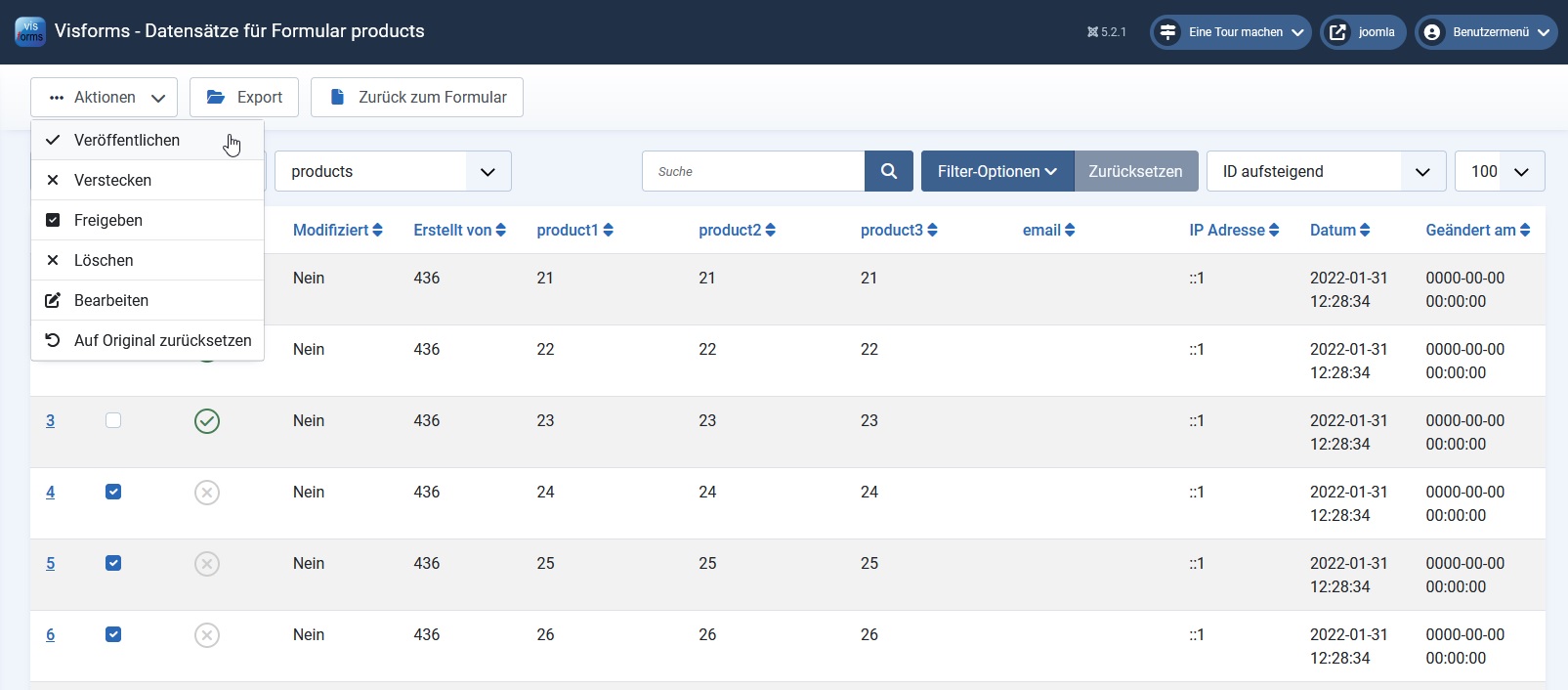Choose Auf Original zurücksetzen menu entry

point(162,341)
